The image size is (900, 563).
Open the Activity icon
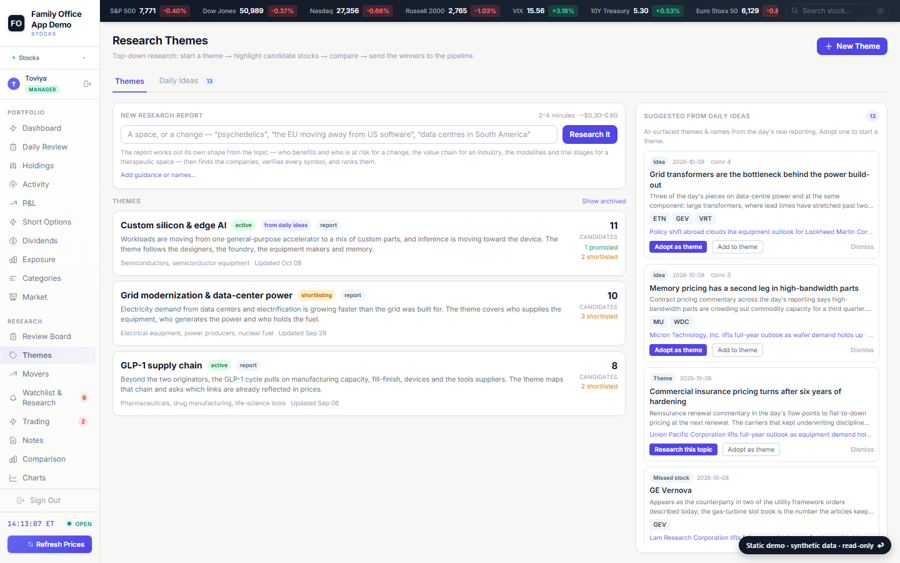click(13, 184)
